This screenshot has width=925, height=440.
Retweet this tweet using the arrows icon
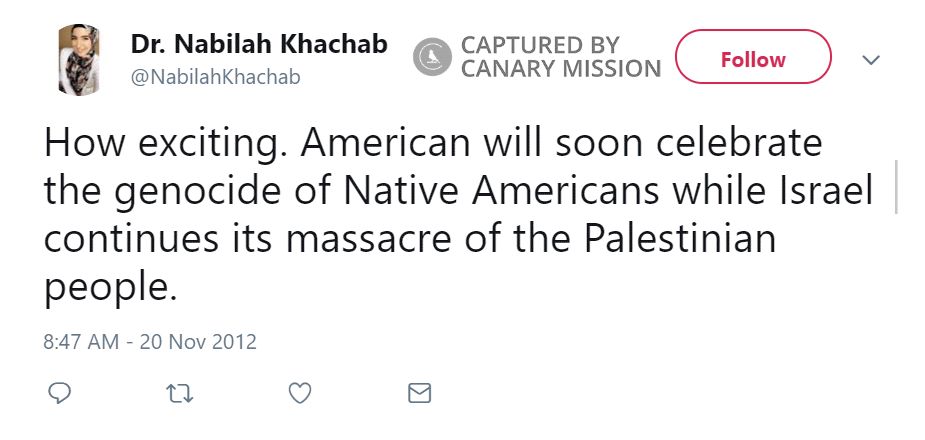[x=179, y=393]
